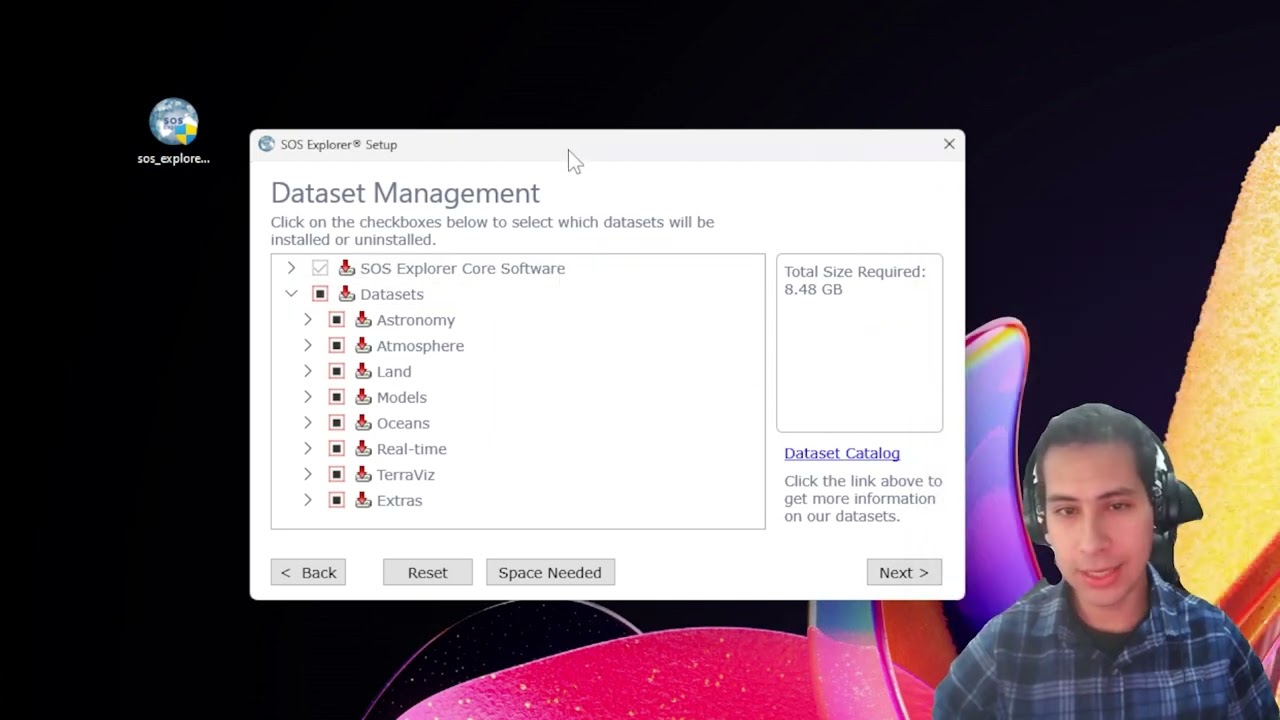Collapse the Datasets tree node
Viewport: 1280px width, 720px height.
[x=291, y=294]
